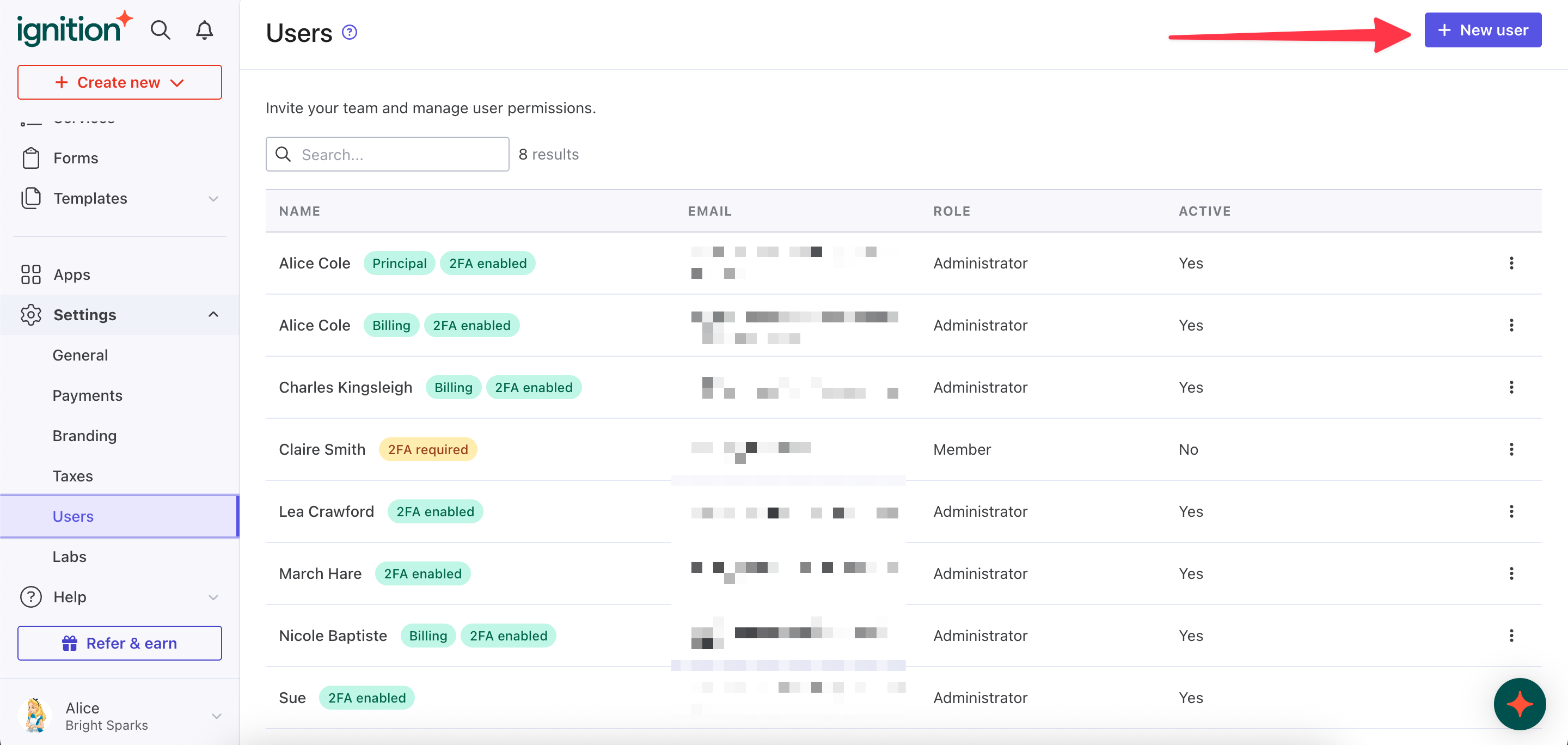The height and width of the screenshot is (745, 1568).
Task: Click the Apps grid icon
Action: 31,274
